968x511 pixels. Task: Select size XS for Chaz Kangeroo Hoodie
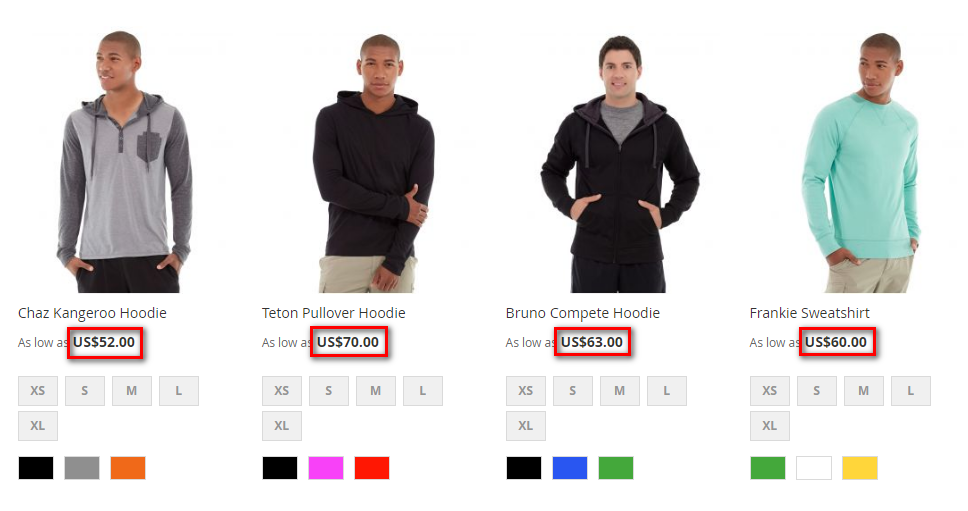[38, 391]
